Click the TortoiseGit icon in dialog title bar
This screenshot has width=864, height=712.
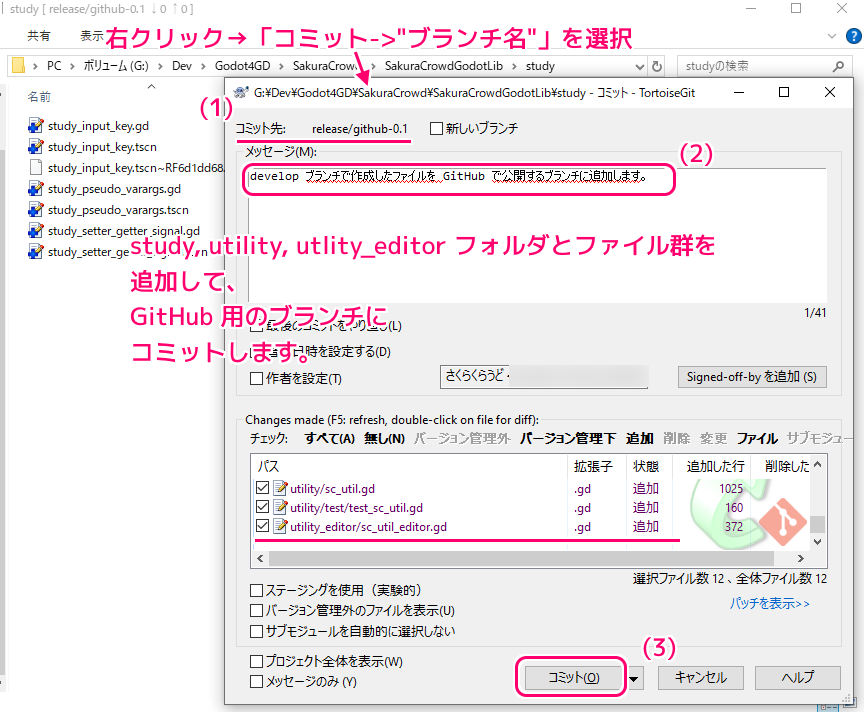pyautogui.click(x=240, y=93)
